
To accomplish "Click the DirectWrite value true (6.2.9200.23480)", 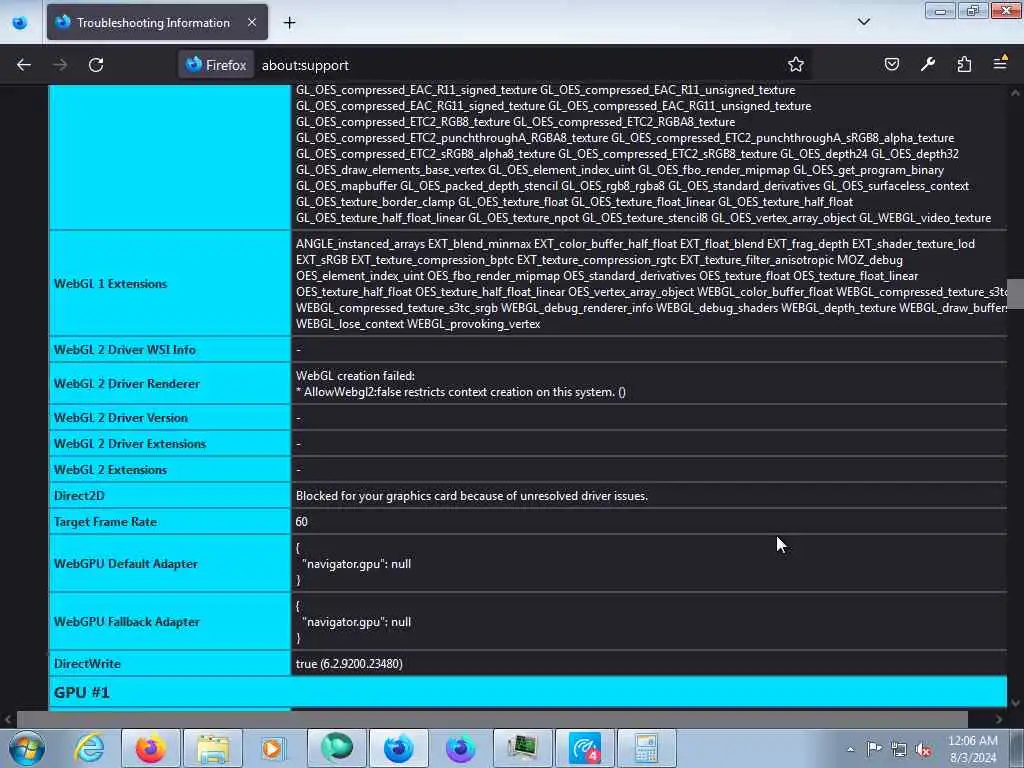I will (349, 664).
